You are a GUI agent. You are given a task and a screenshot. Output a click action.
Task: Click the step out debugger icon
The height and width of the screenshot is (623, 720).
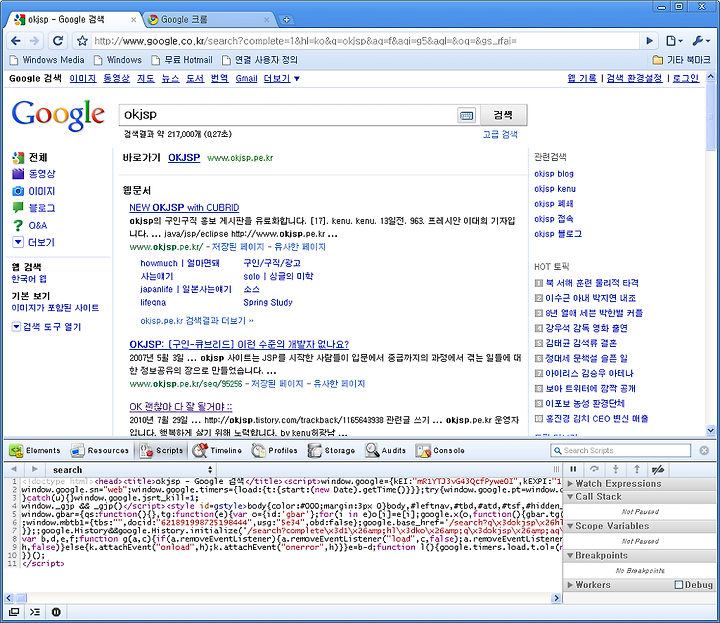point(637,469)
